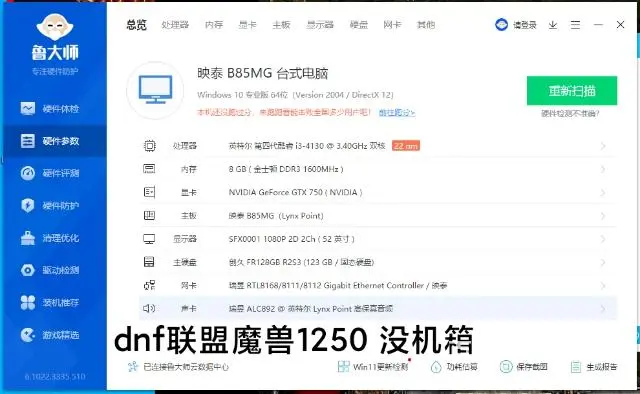Click Win11更新检测 at the bottom

[373, 367]
